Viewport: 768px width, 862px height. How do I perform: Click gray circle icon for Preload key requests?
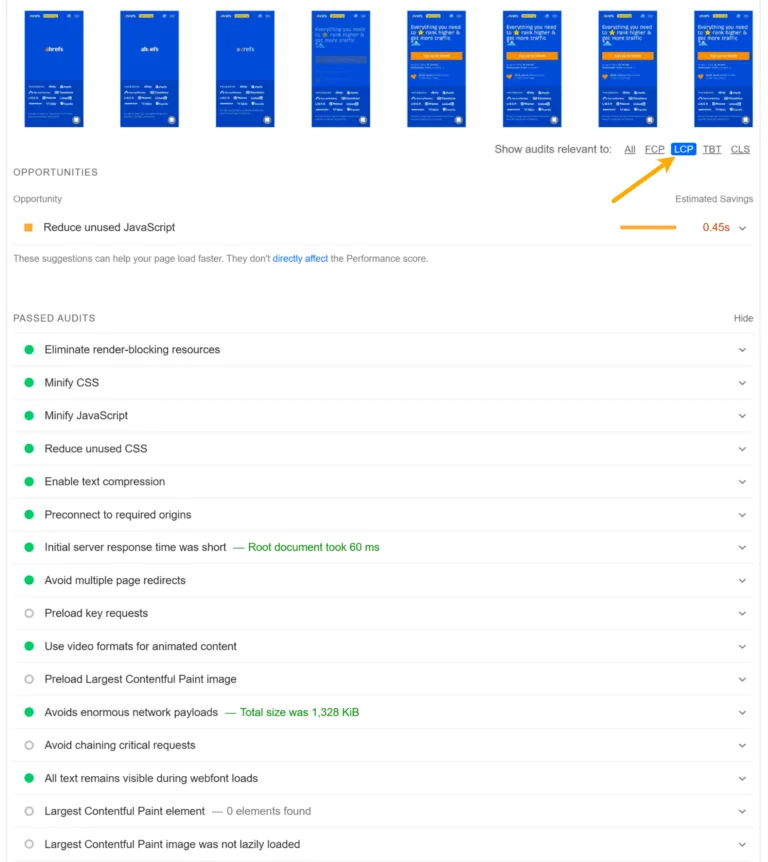29,614
